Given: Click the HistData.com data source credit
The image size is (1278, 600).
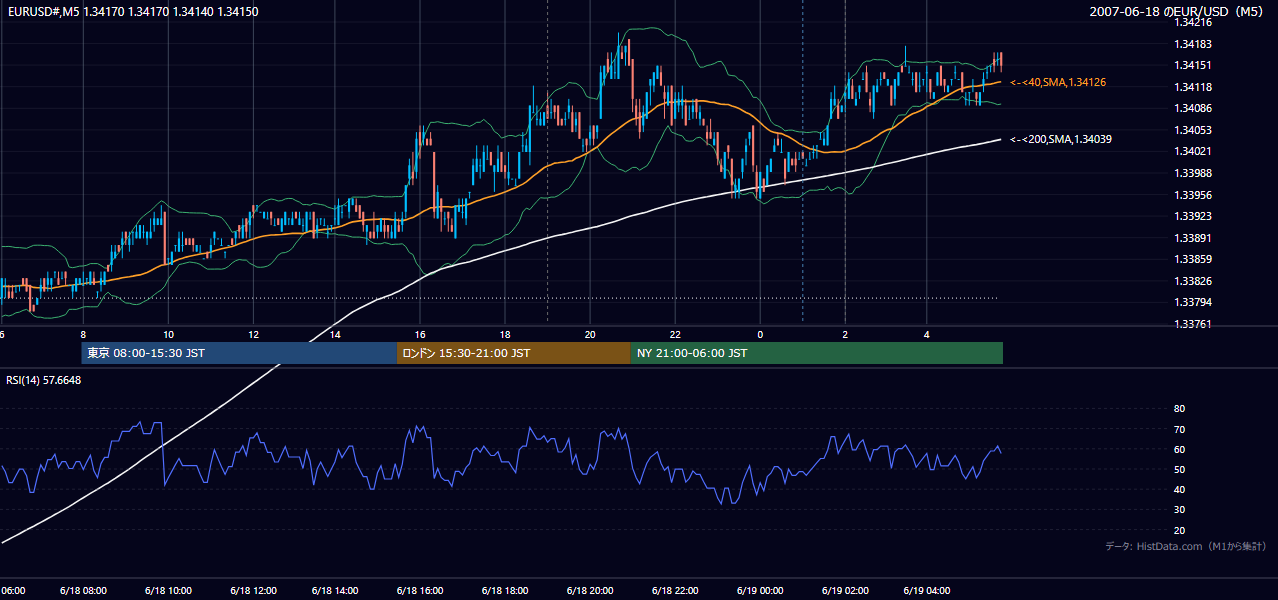Looking at the screenshot, I should [x=1186, y=547].
